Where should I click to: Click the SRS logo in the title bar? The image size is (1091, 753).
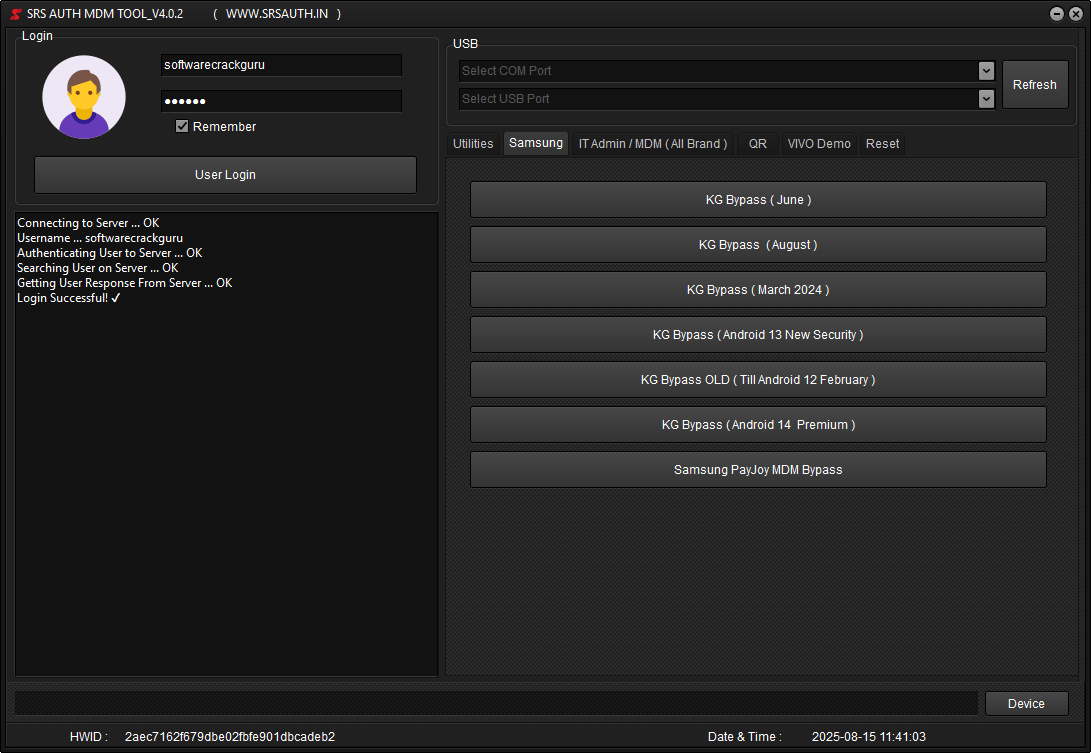(x=15, y=13)
